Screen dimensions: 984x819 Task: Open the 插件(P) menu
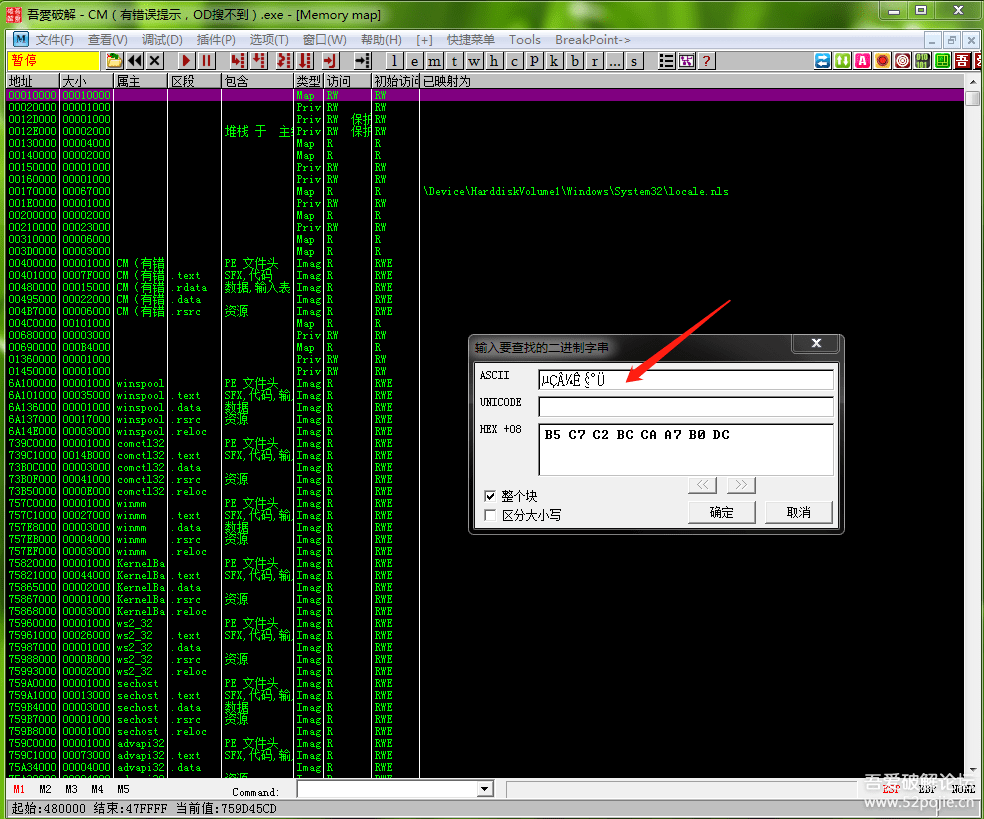point(216,40)
